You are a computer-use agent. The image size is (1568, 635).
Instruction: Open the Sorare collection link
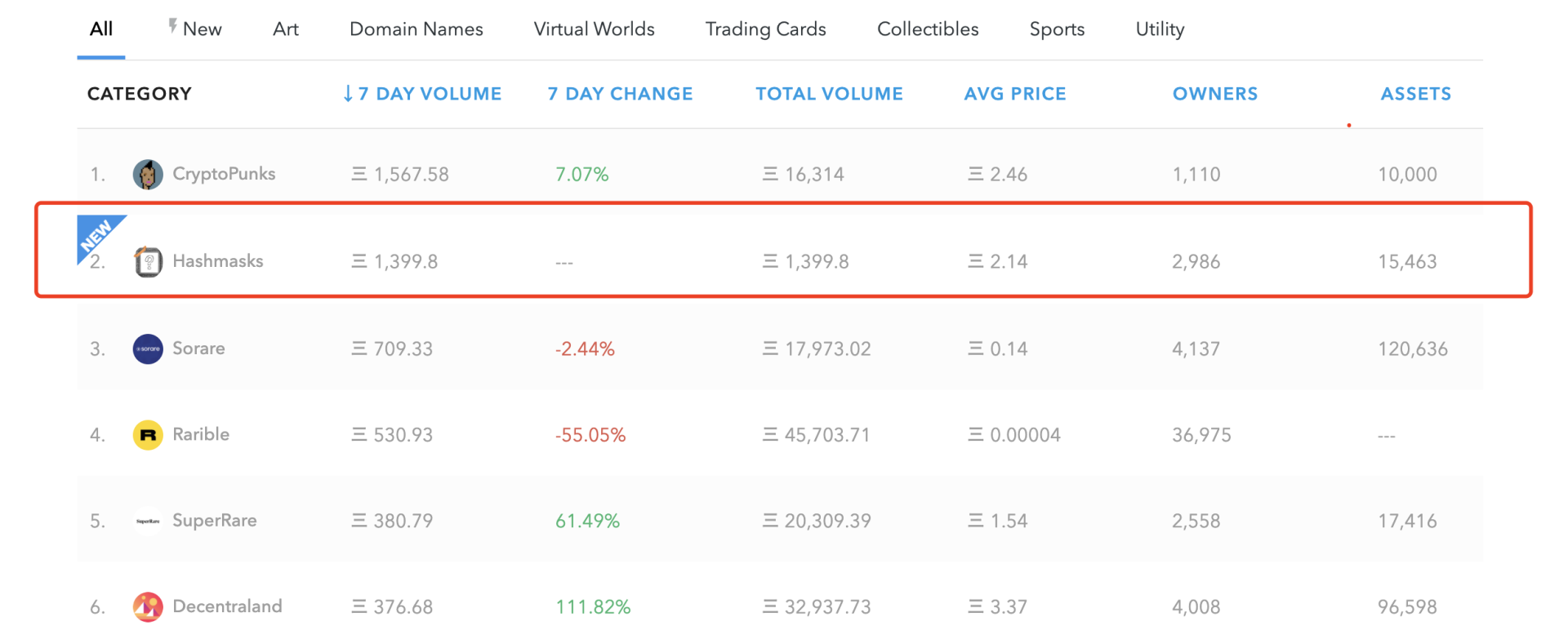click(198, 349)
